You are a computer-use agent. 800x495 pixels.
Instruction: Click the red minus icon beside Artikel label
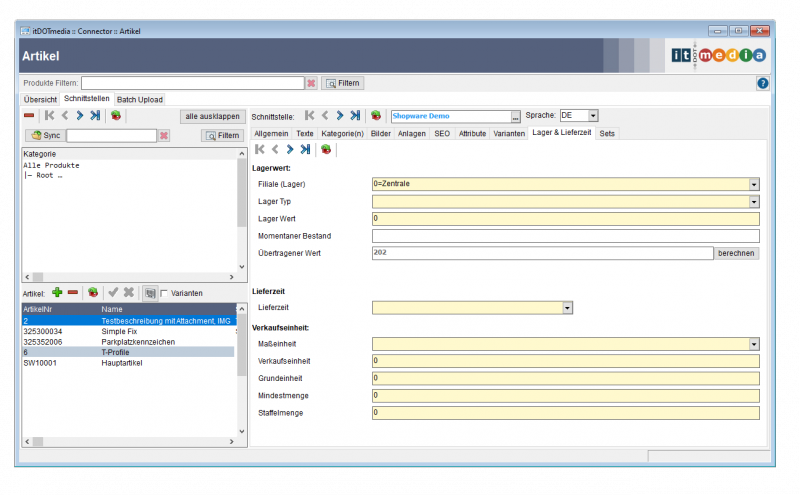click(73, 292)
